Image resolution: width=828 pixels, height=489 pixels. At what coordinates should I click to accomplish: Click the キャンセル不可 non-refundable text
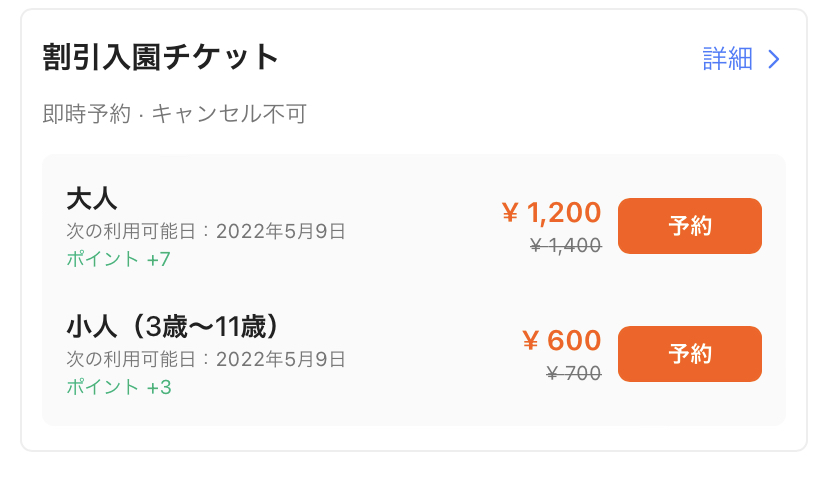[x=229, y=114]
